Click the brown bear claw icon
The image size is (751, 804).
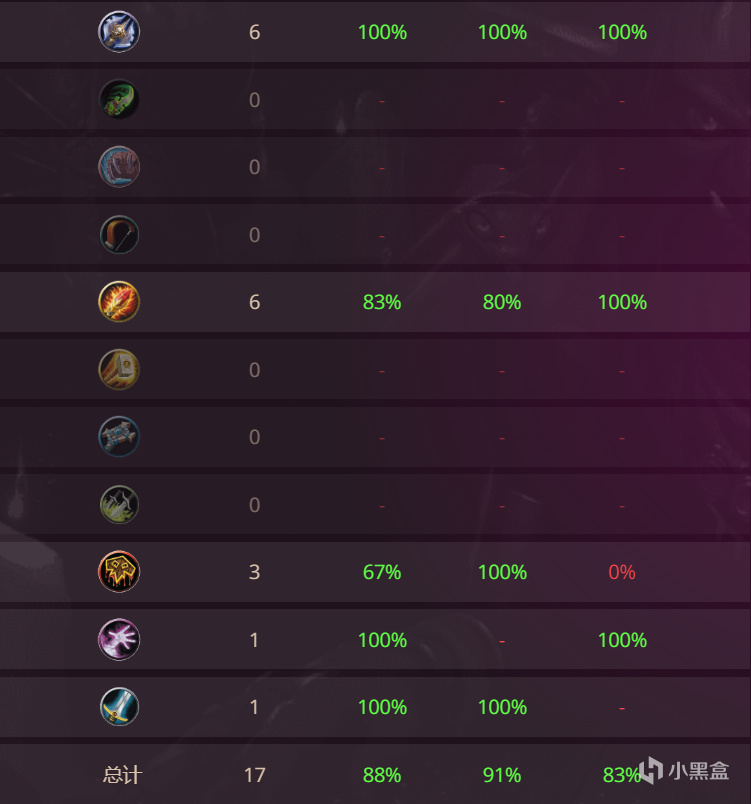pyautogui.click(x=119, y=167)
